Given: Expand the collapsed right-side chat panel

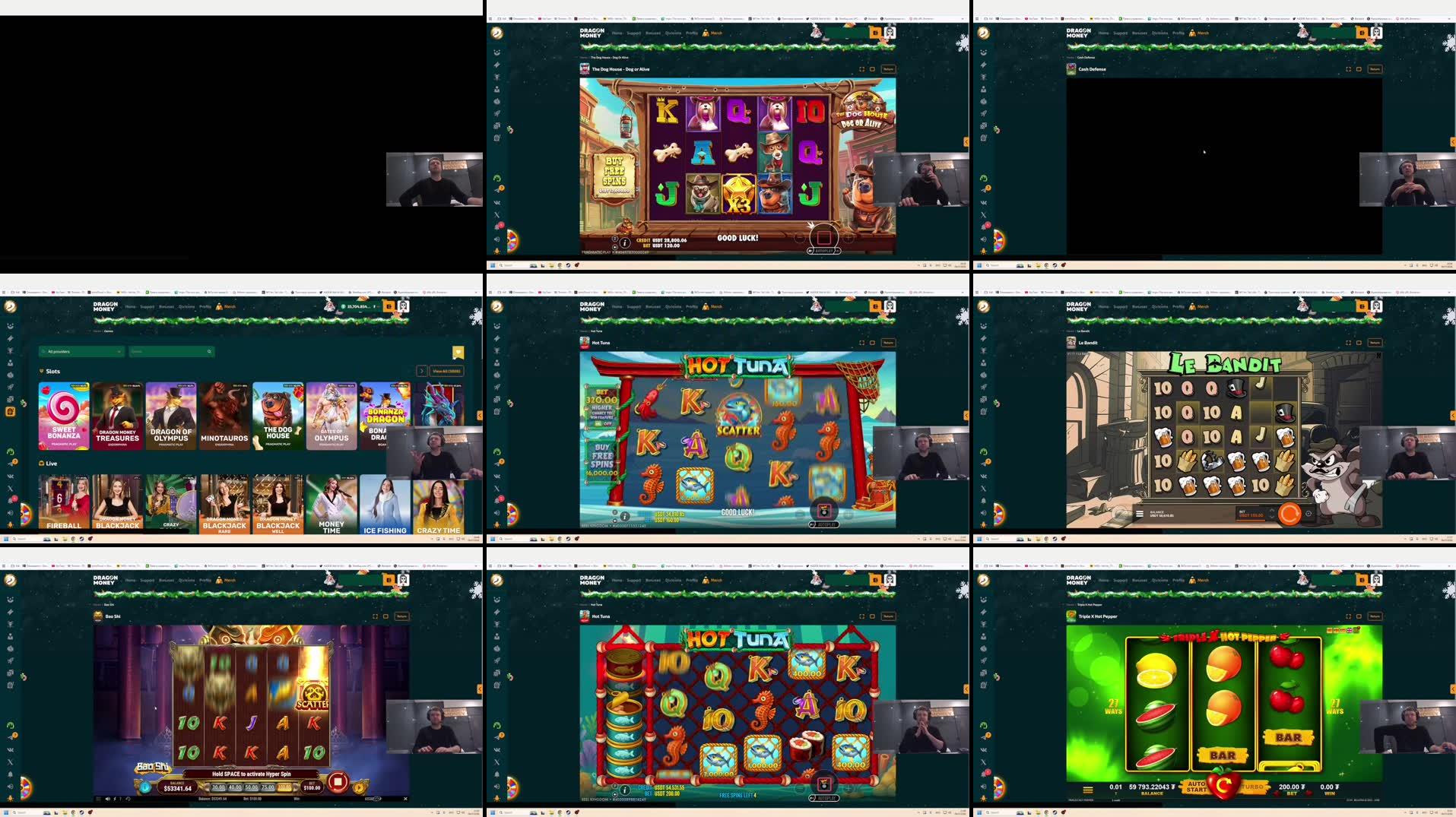Looking at the screenshot, I should (x=479, y=416).
